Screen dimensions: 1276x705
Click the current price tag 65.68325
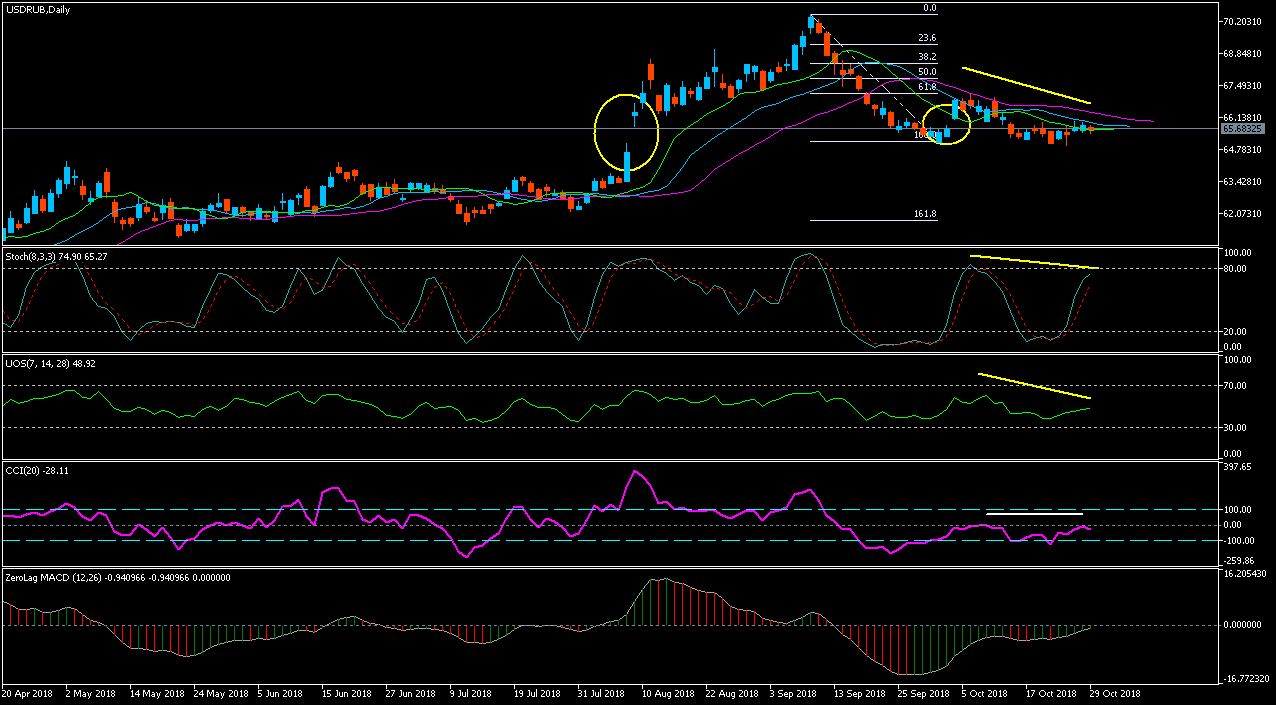[x=1242, y=128]
